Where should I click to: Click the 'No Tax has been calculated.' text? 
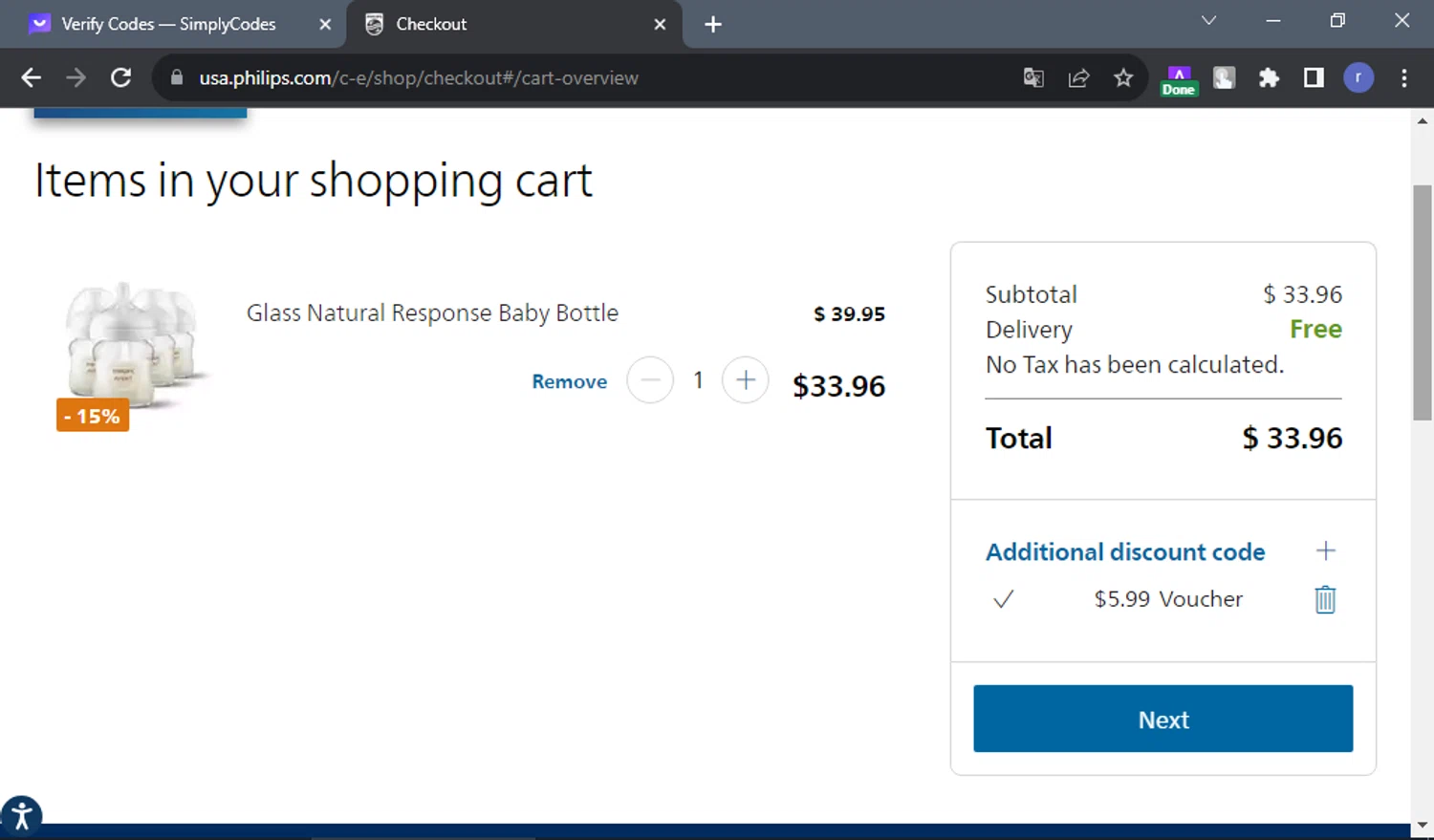click(x=1135, y=364)
